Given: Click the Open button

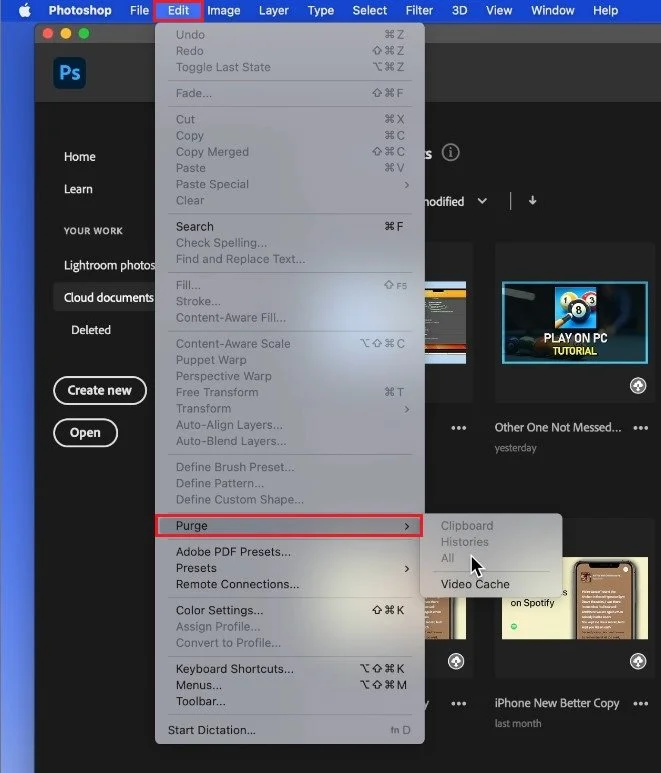Looking at the screenshot, I should (x=85, y=433).
